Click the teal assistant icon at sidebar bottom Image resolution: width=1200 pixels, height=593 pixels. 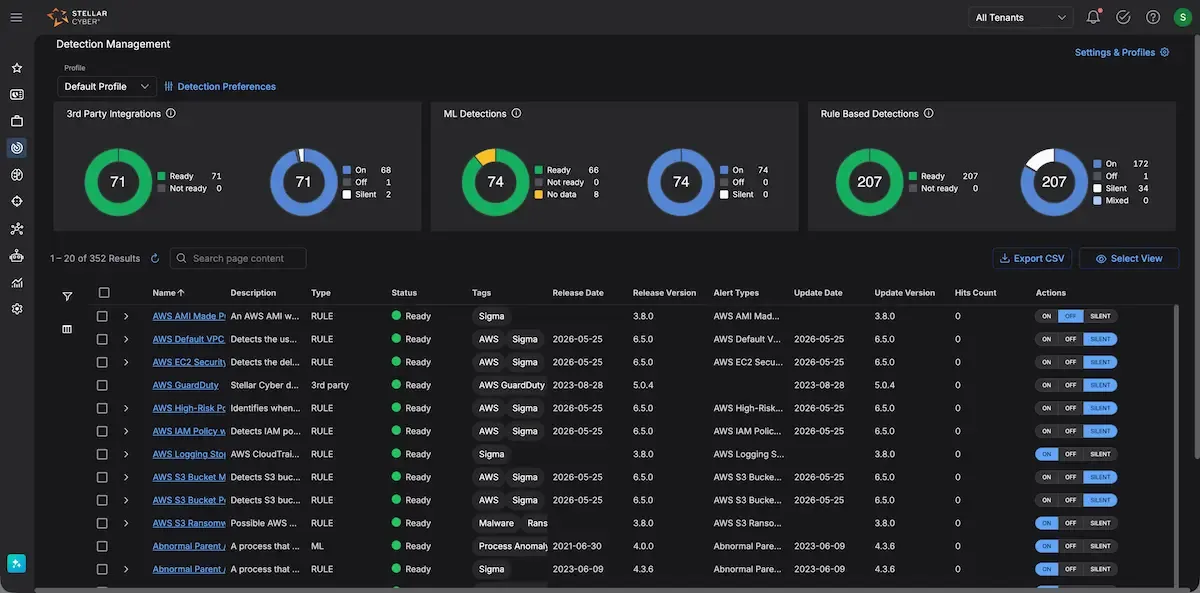click(x=17, y=563)
